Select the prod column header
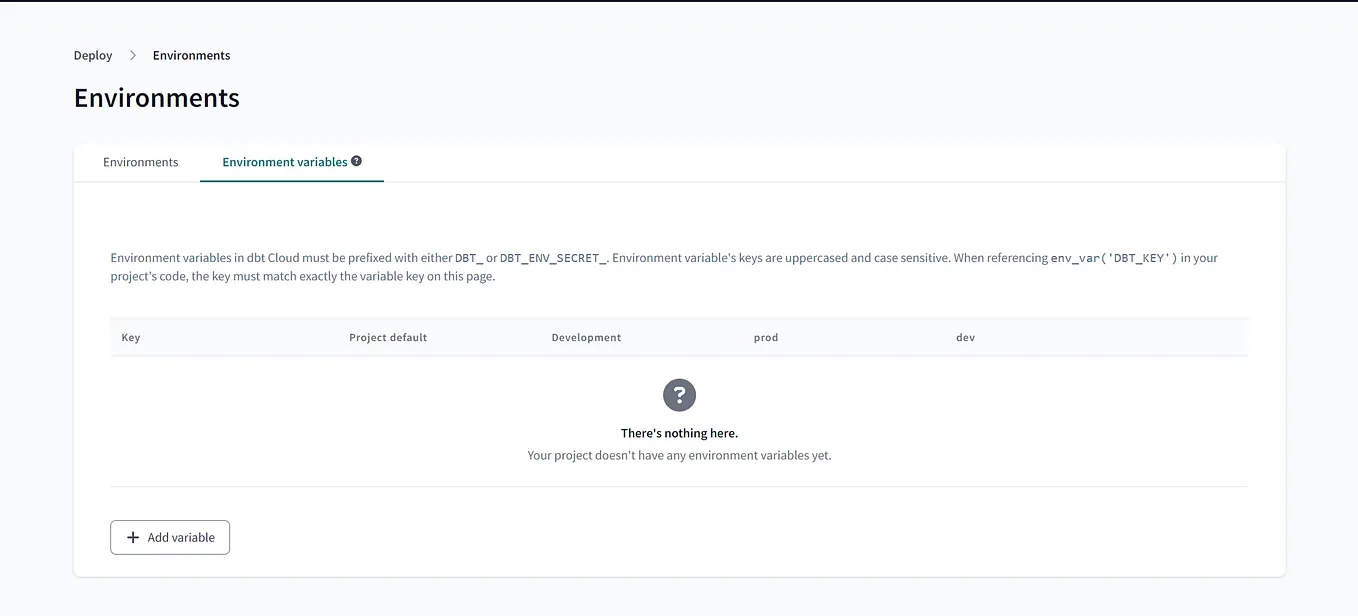 pyautogui.click(x=766, y=337)
